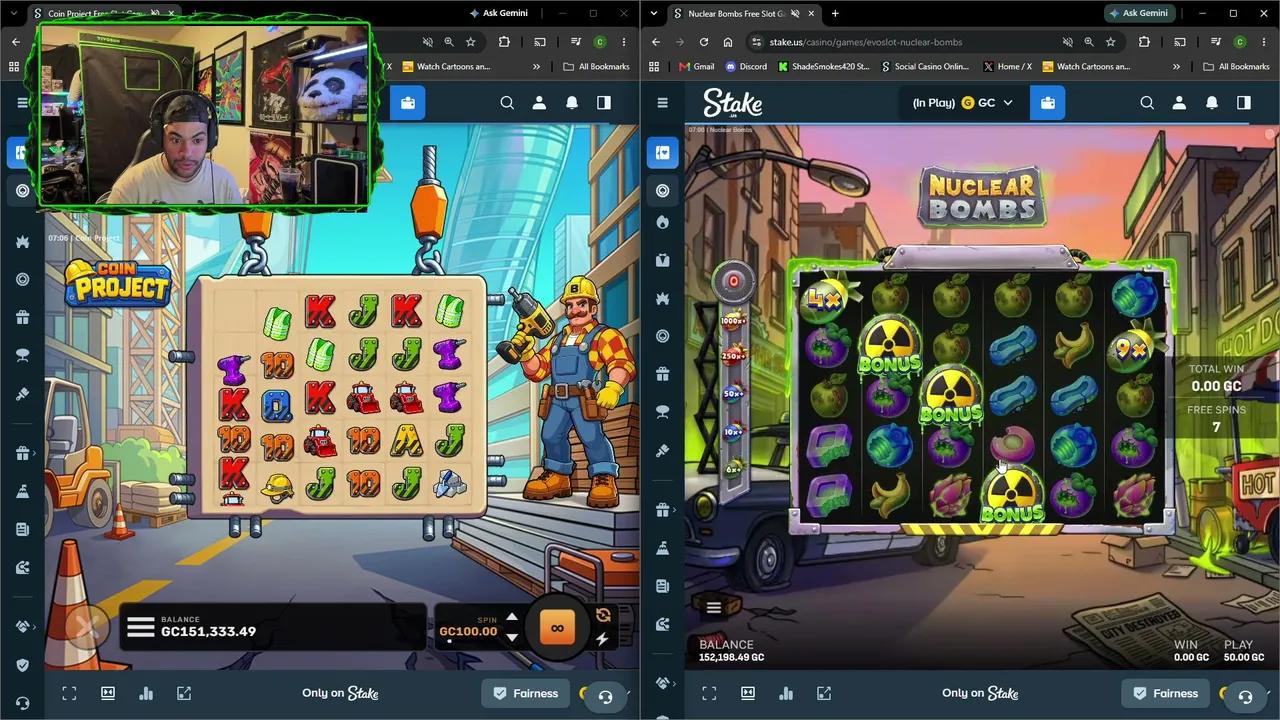Screen dimensions: 1280x720
Task: Expand the GC currency dropdown in Nuclear Bombs window
Action: coord(962,103)
